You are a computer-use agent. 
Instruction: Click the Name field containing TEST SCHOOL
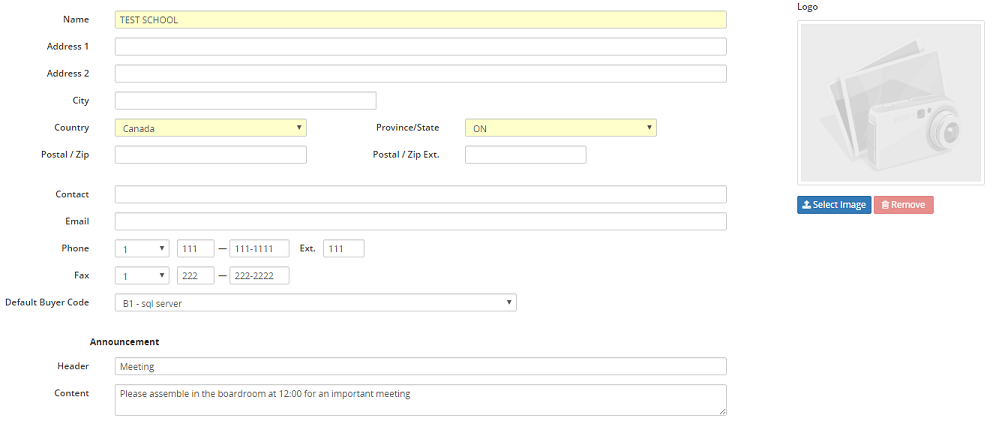[420, 19]
